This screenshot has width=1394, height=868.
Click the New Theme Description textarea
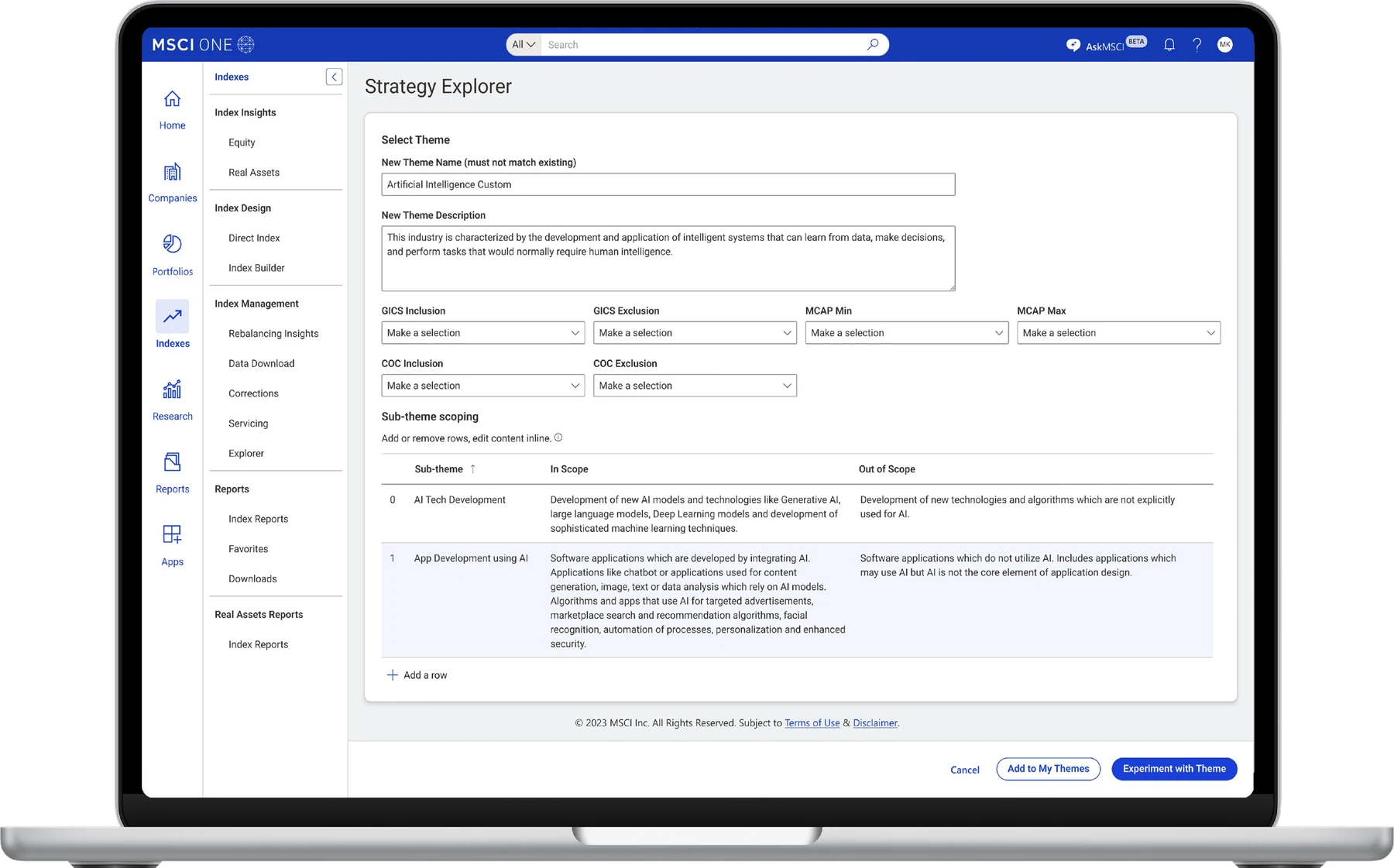coord(668,259)
